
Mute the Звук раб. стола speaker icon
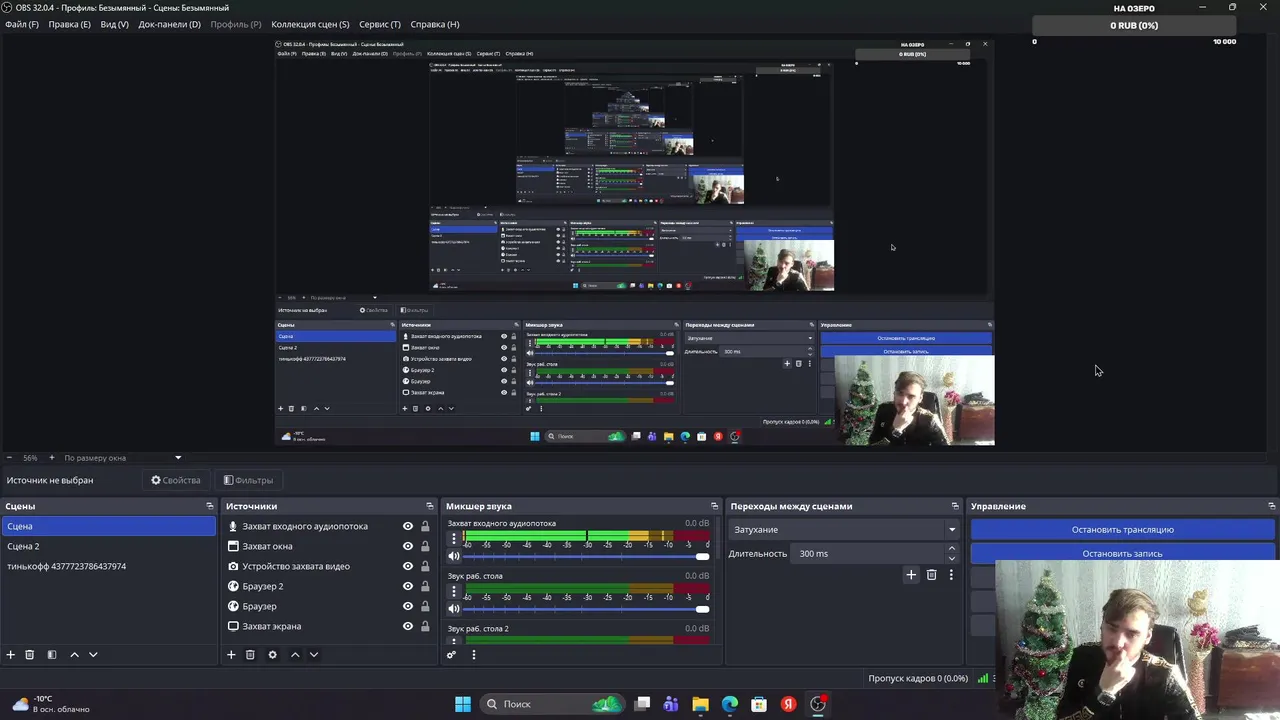point(454,608)
